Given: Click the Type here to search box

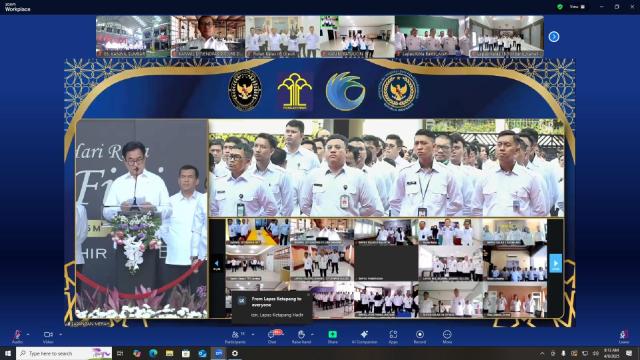Looking at the screenshot, I should click(64, 353).
